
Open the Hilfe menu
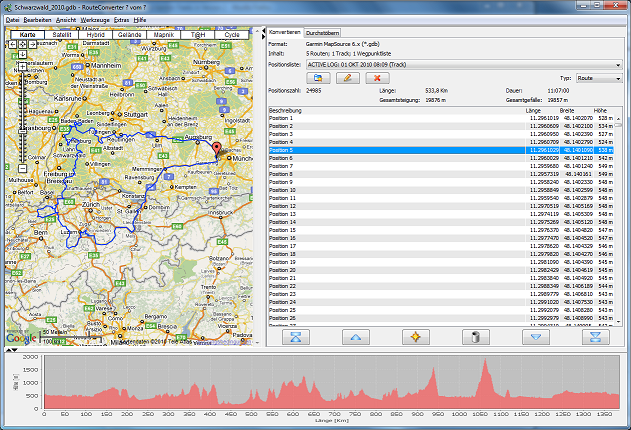(140, 20)
